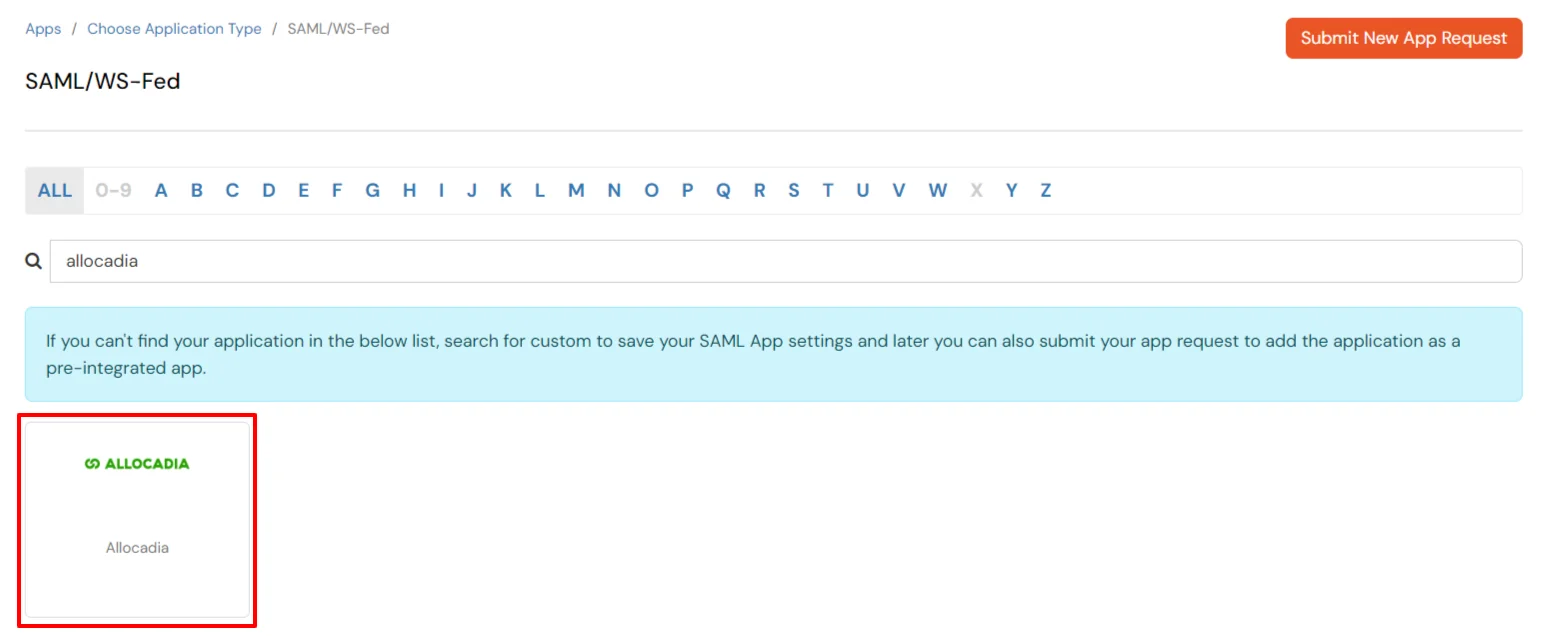Select letter Q in alphabet filter
1552x636 pixels.
[x=723, y=190]
